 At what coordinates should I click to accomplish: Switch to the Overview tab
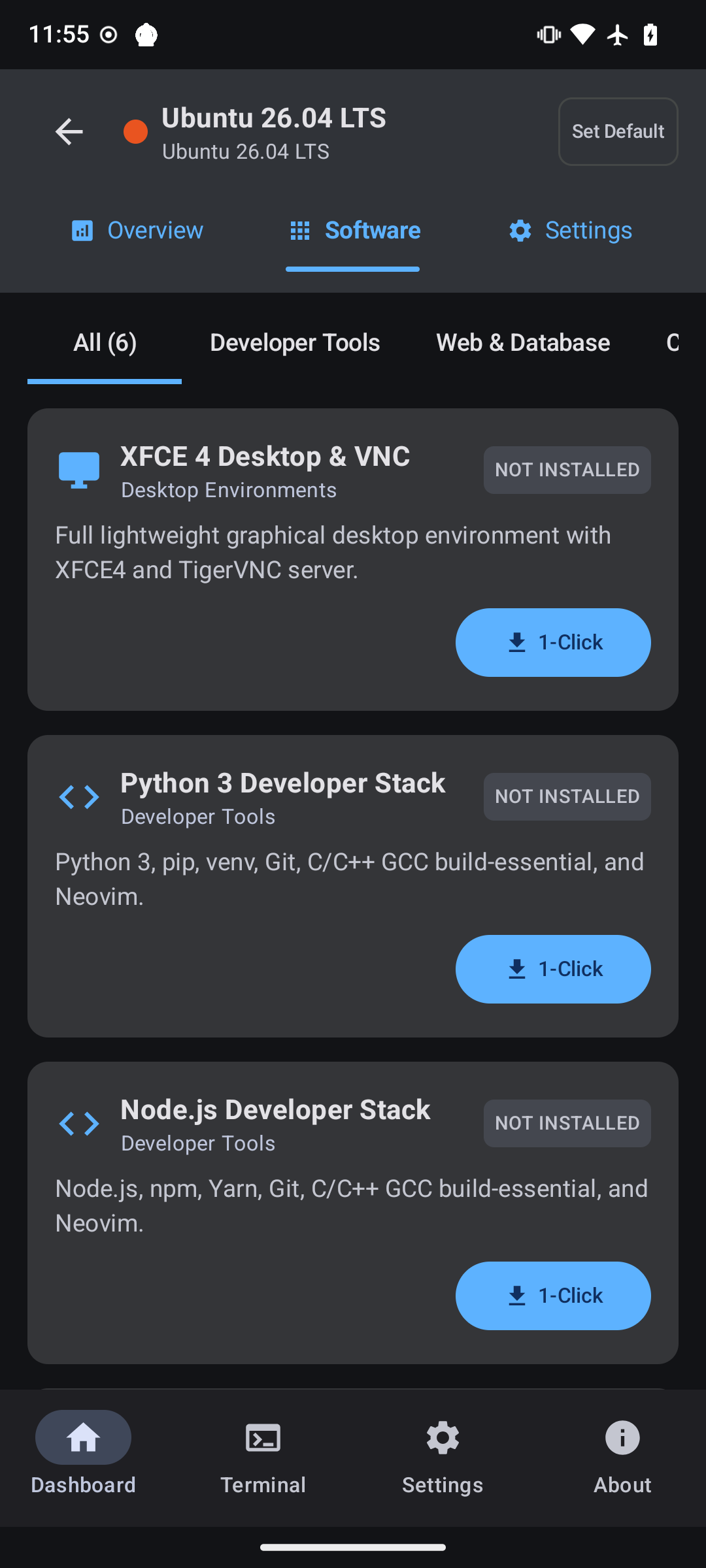pyautogui.click(x=137, y=231)
